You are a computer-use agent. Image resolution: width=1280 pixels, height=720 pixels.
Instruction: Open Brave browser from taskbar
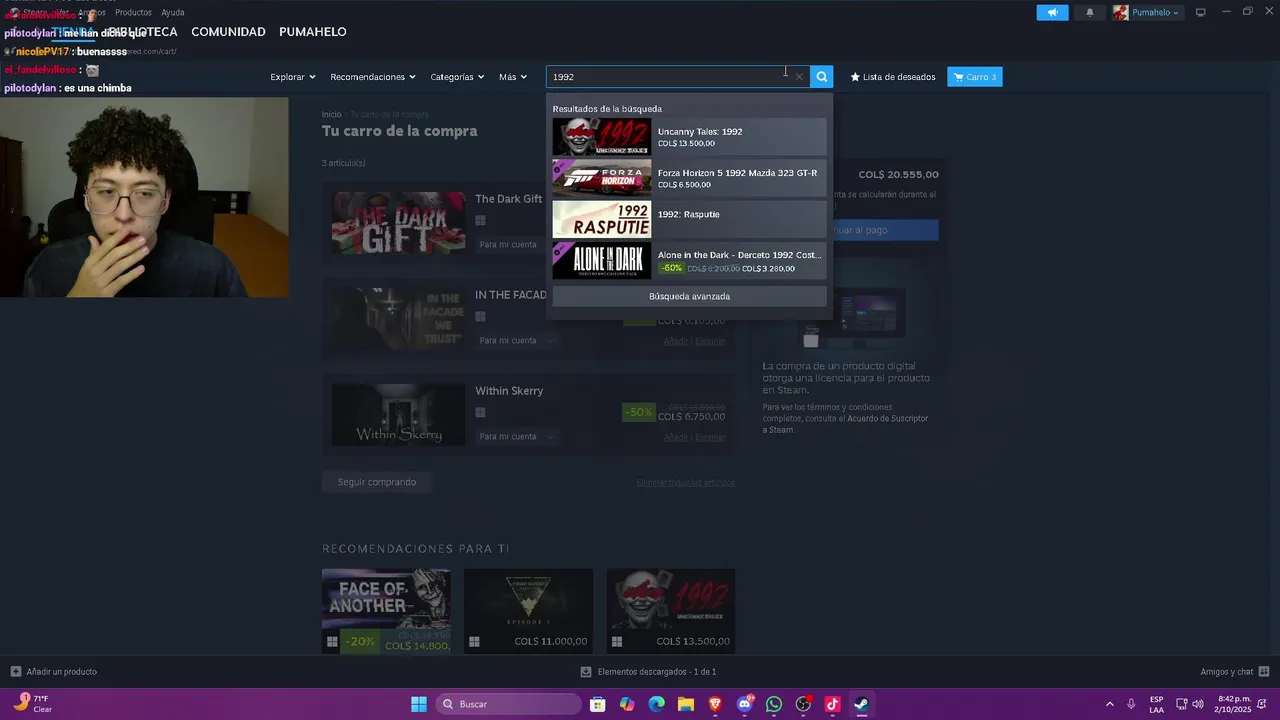(715, 704)
